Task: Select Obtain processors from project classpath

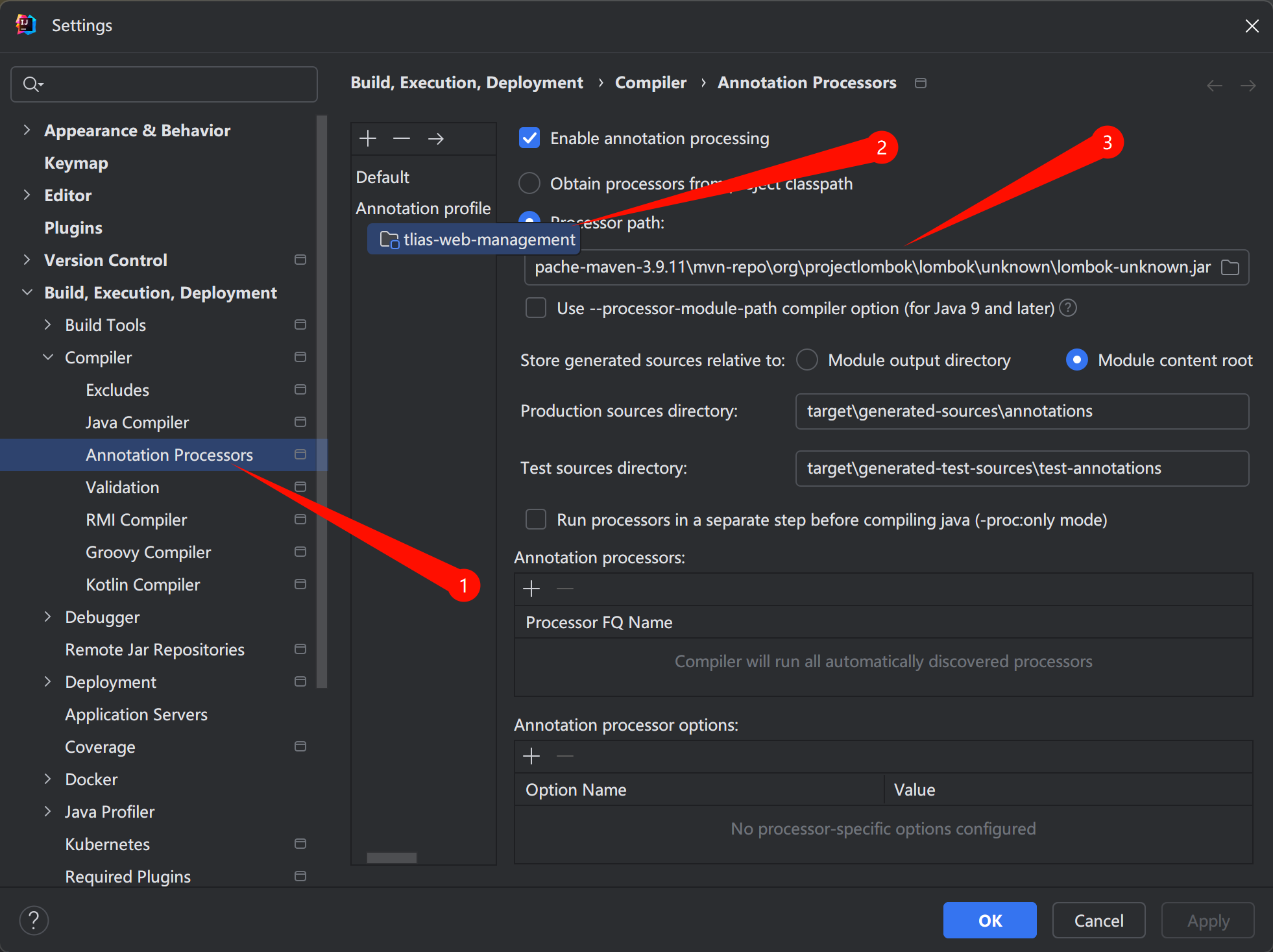Action: coord(529,184)
